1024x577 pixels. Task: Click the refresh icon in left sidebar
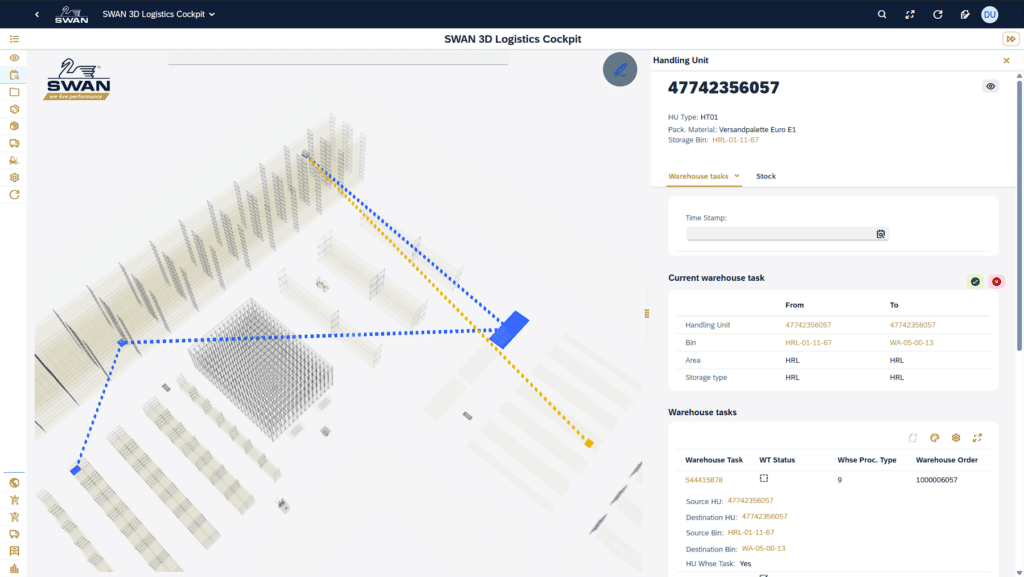click(14, 195)
